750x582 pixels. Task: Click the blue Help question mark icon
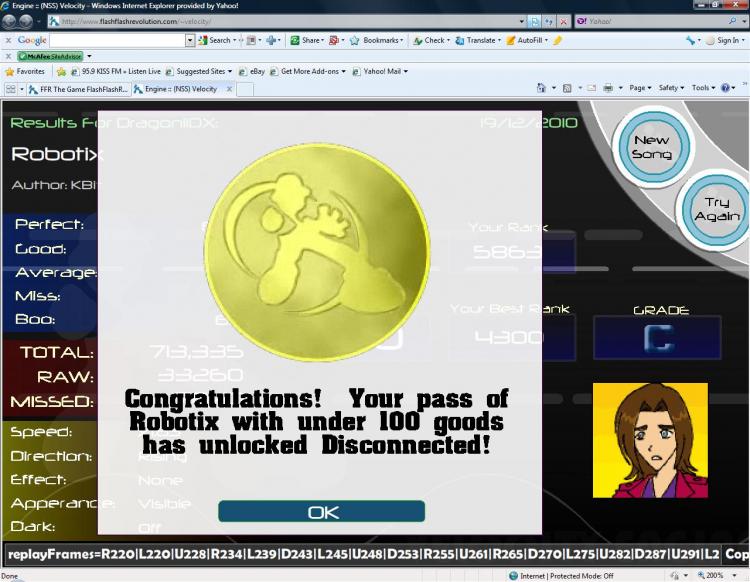click(x=726, y=88)
